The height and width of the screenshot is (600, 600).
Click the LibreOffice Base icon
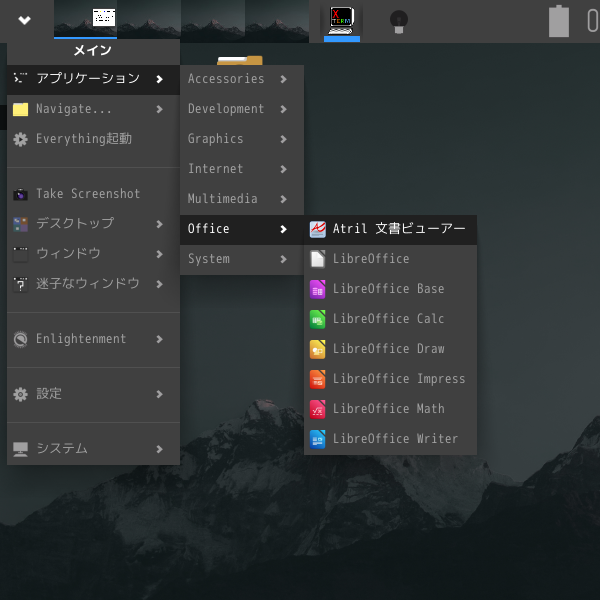317,289
